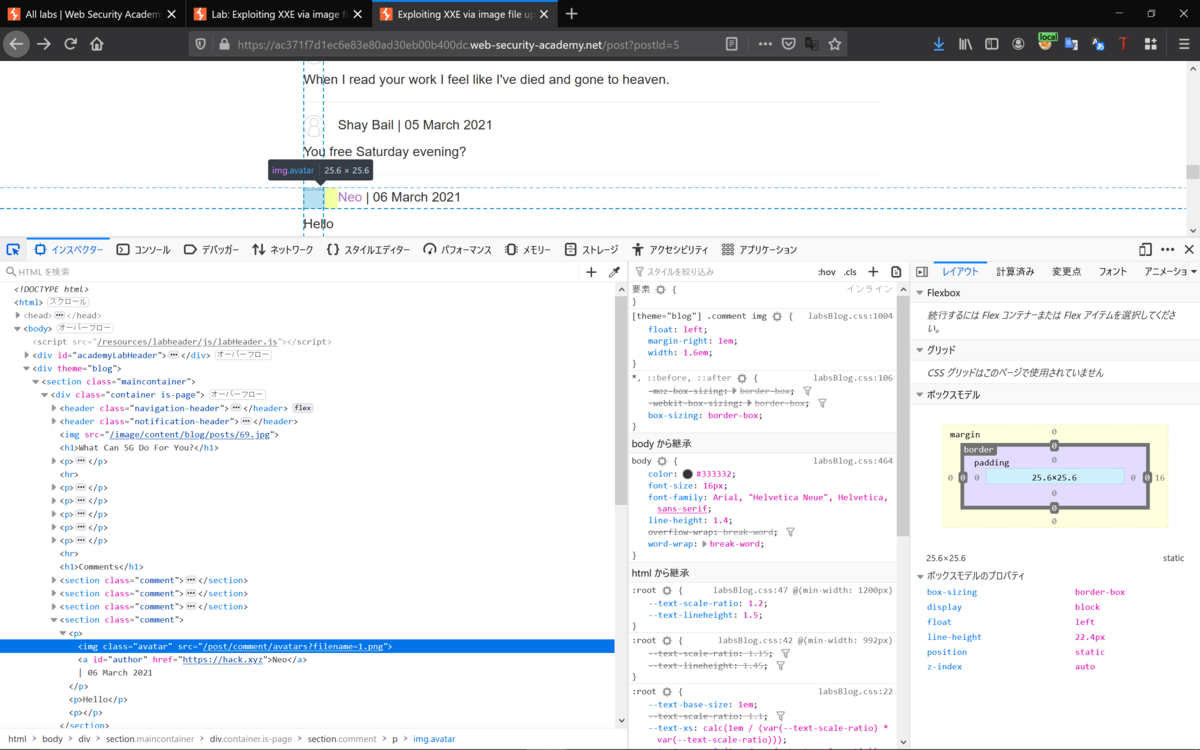Click Neo author link on page

coord(350,197)
